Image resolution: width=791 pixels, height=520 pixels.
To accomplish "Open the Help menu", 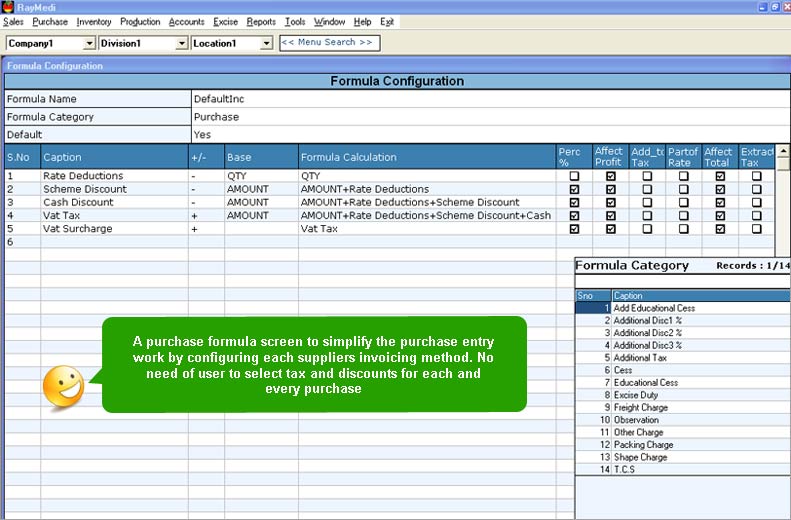I will [x=362, y=22].
